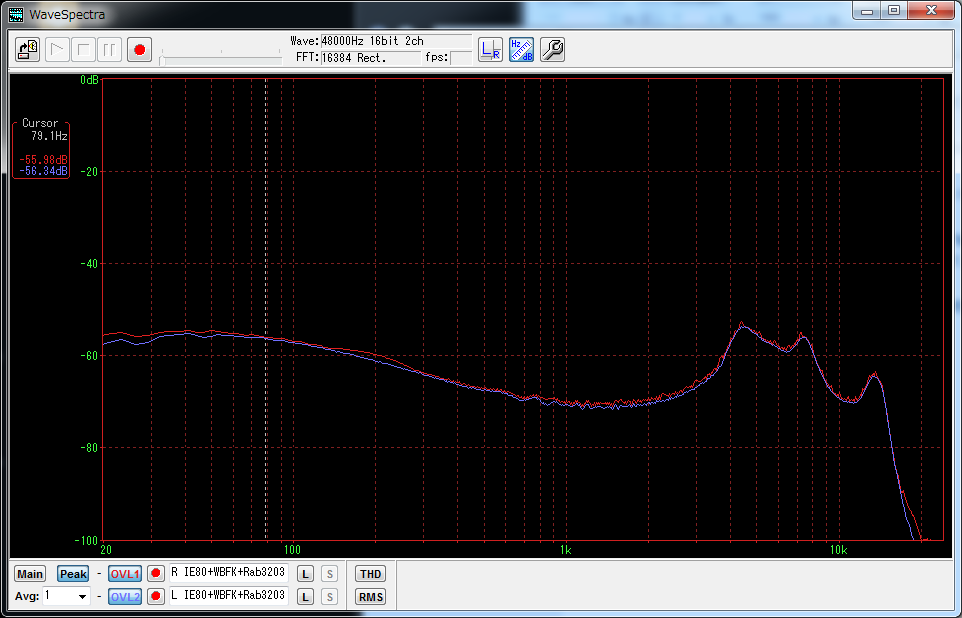
Task: Click the L load button in OVL1 row
Action: 306,574
